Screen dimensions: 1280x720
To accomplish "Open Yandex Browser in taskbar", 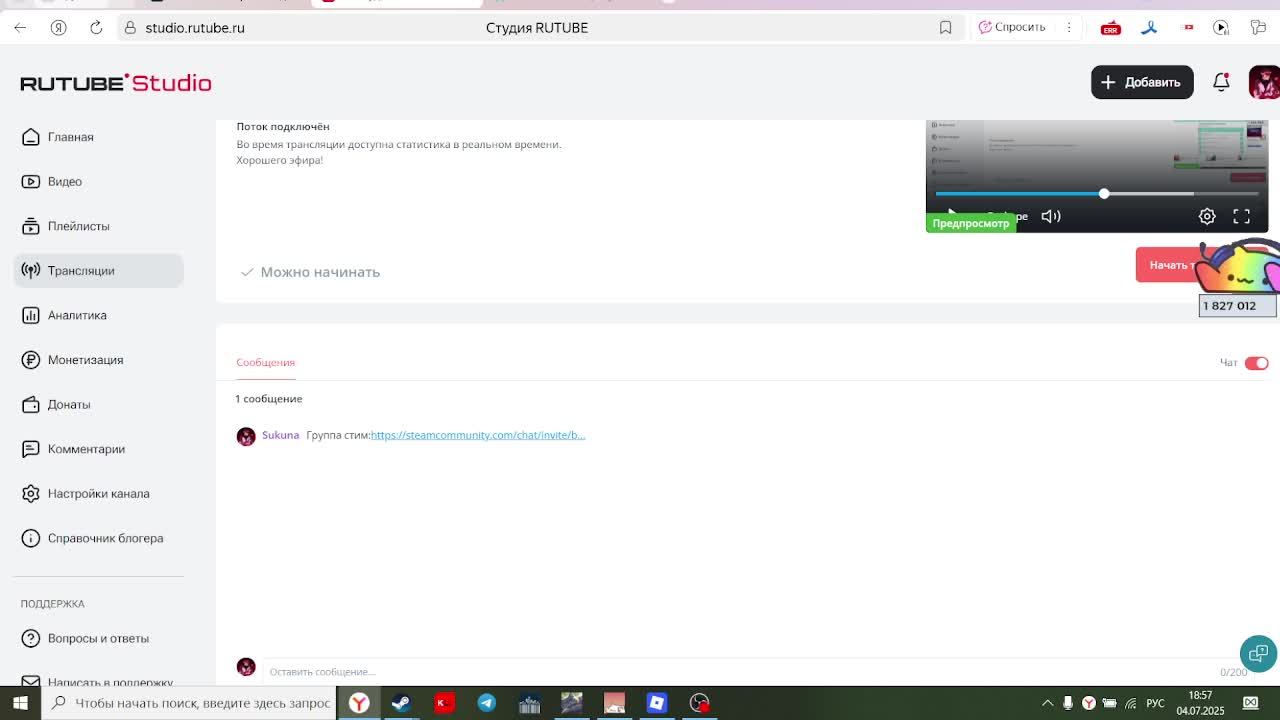I will click(x=358, y=703).
